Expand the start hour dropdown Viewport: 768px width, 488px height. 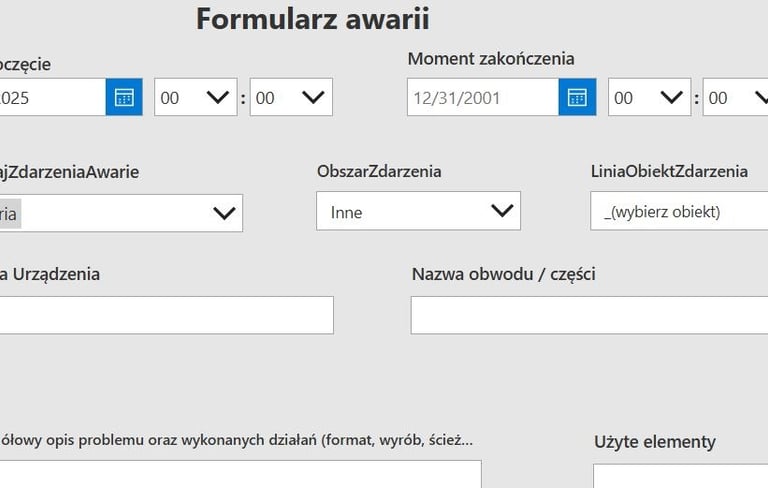coord(195,97)
